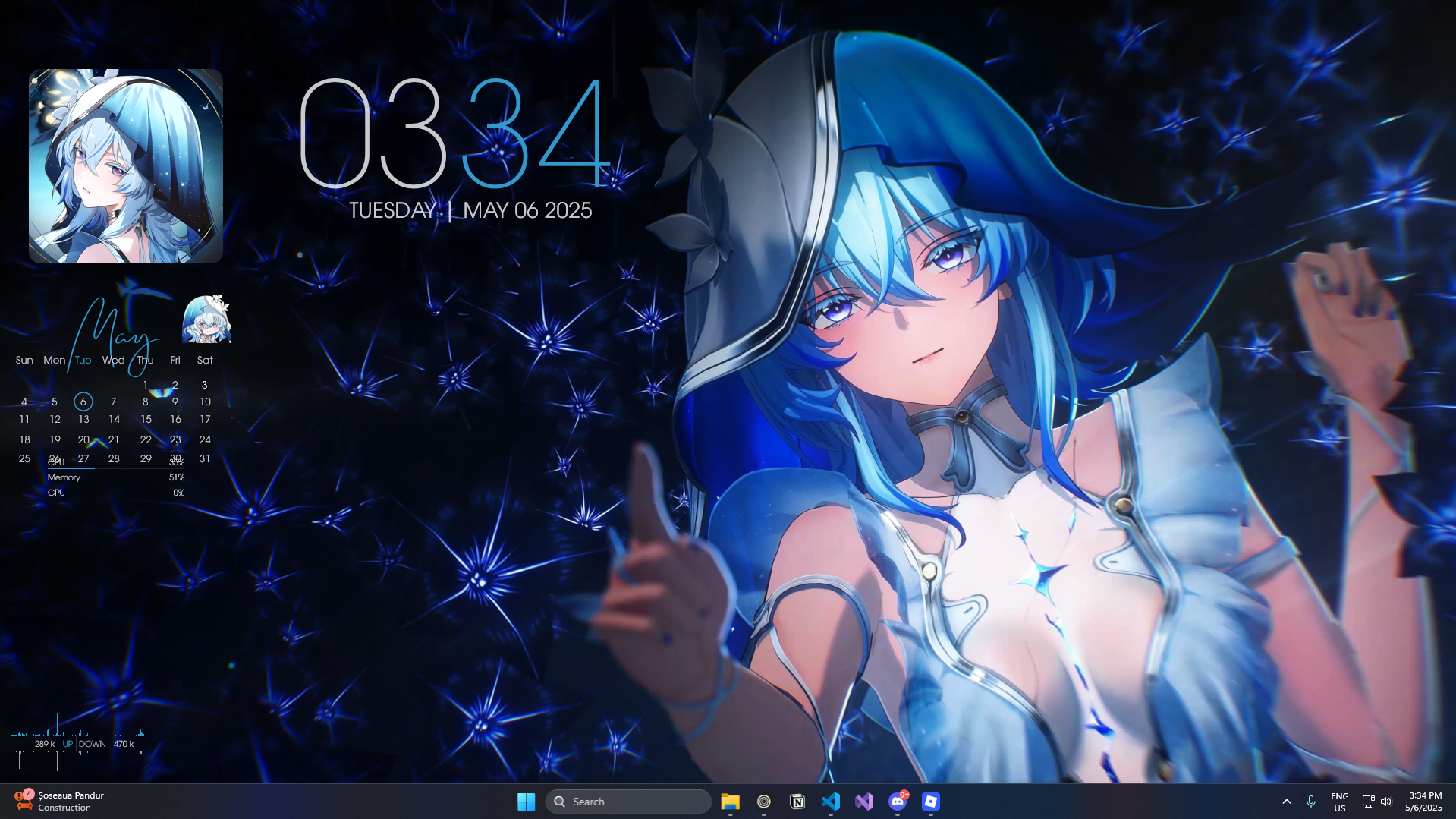This screenshot has width=1456, height=819.
Task: Select May 6 on the calendar widget
Action: [83, 402]
